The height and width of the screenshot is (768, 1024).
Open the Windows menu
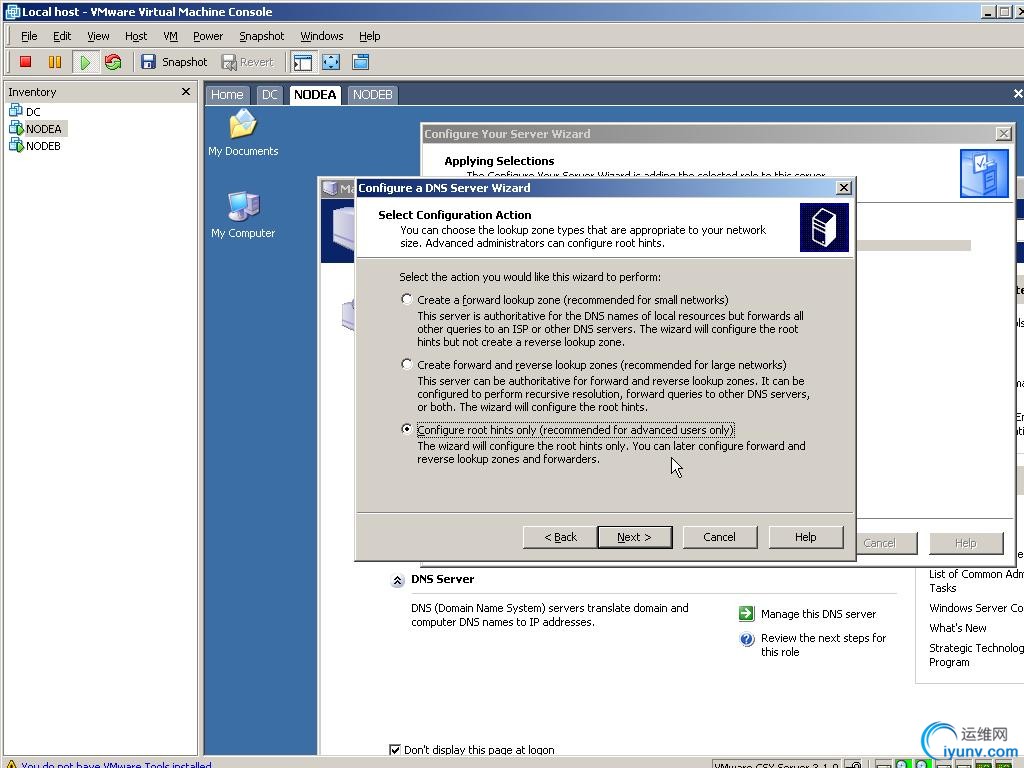(321, 36)
